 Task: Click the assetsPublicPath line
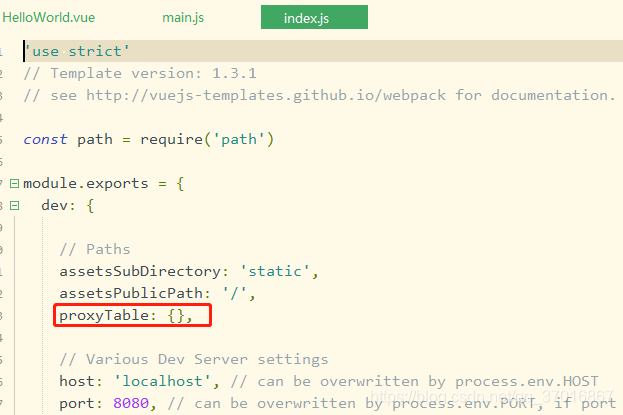[x=157, y=293]
